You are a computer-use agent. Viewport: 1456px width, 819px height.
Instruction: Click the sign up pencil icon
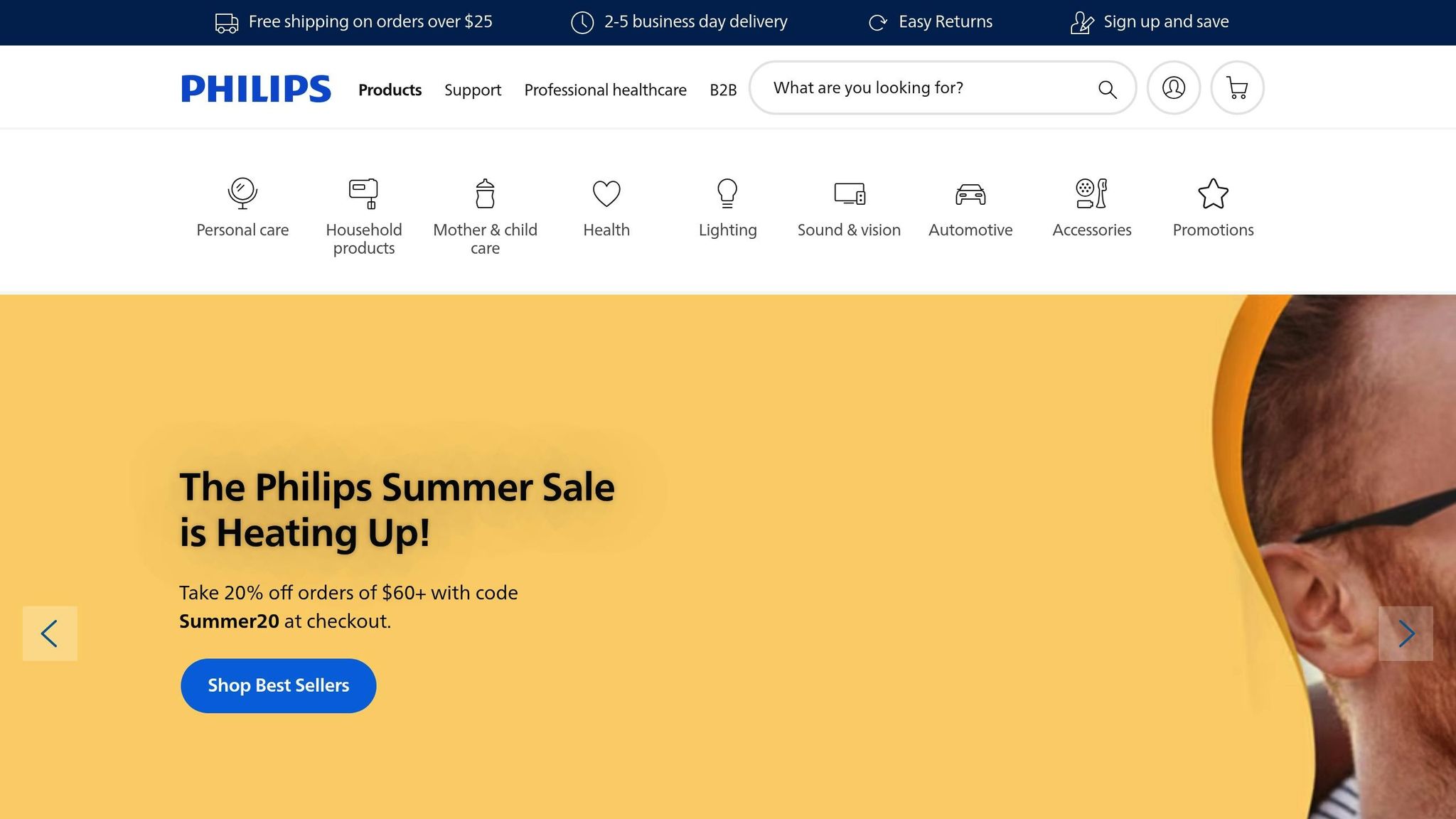point(1082,23)
